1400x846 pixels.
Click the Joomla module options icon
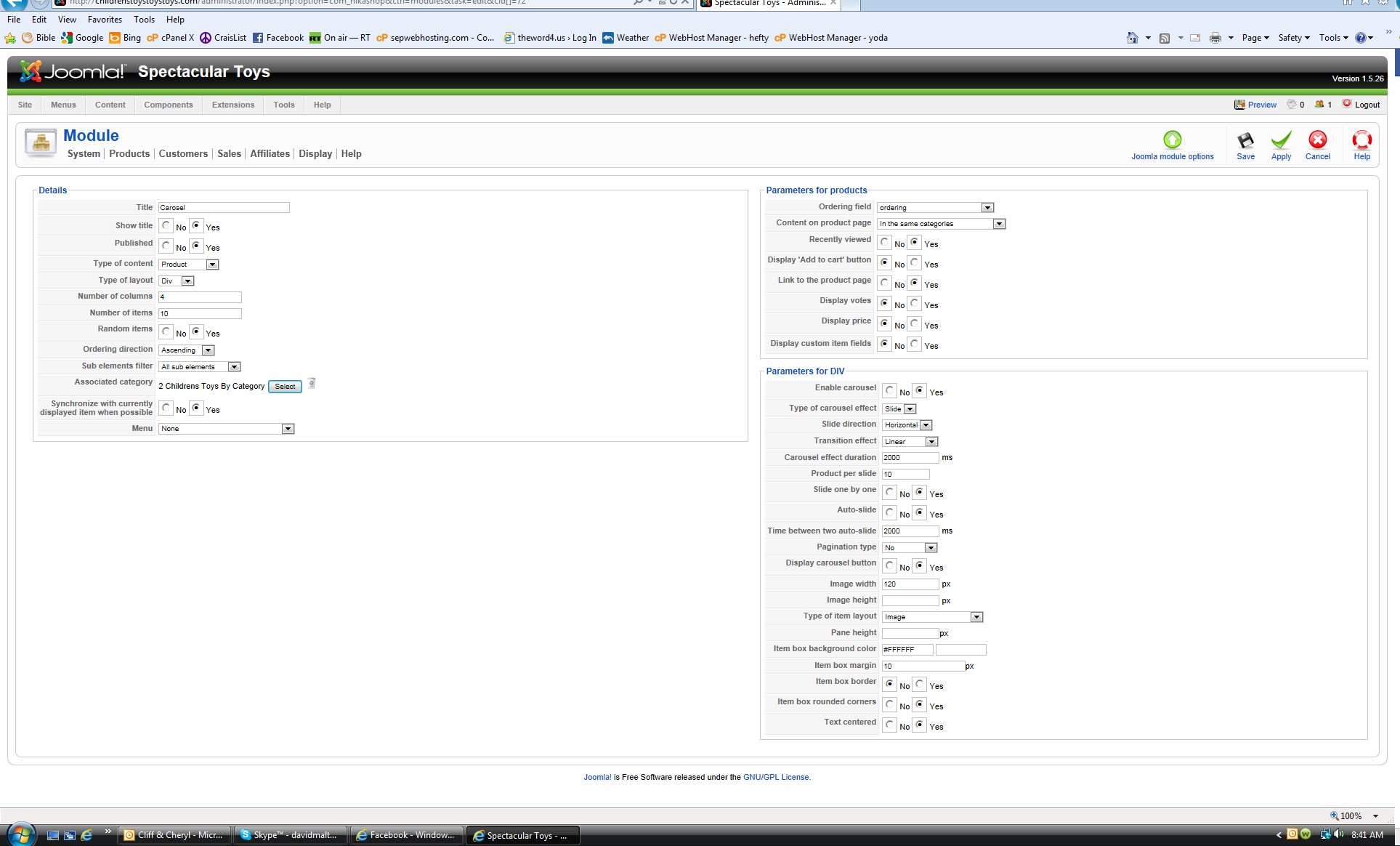[x=1172, y=140]
